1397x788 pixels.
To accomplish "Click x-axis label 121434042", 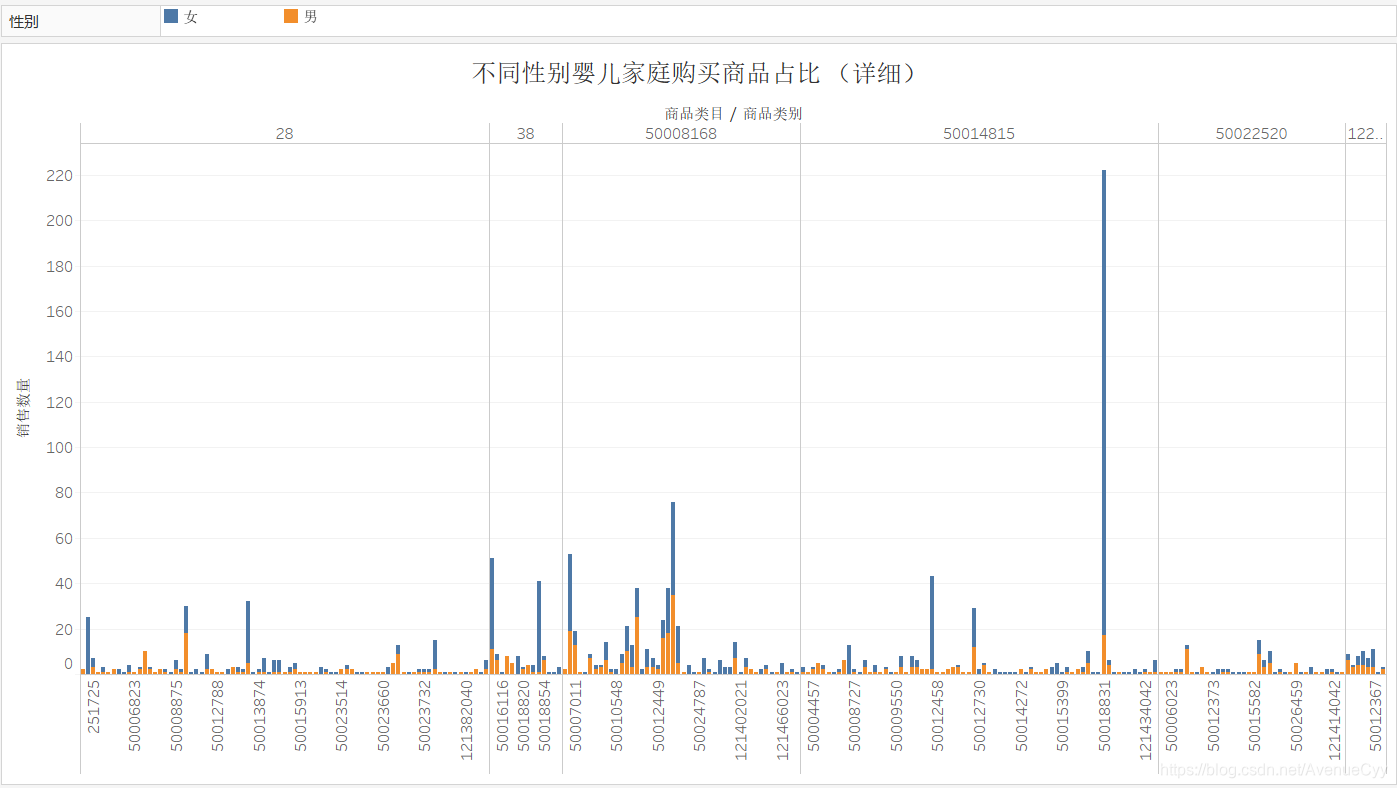I will [x=1146, y=720].
